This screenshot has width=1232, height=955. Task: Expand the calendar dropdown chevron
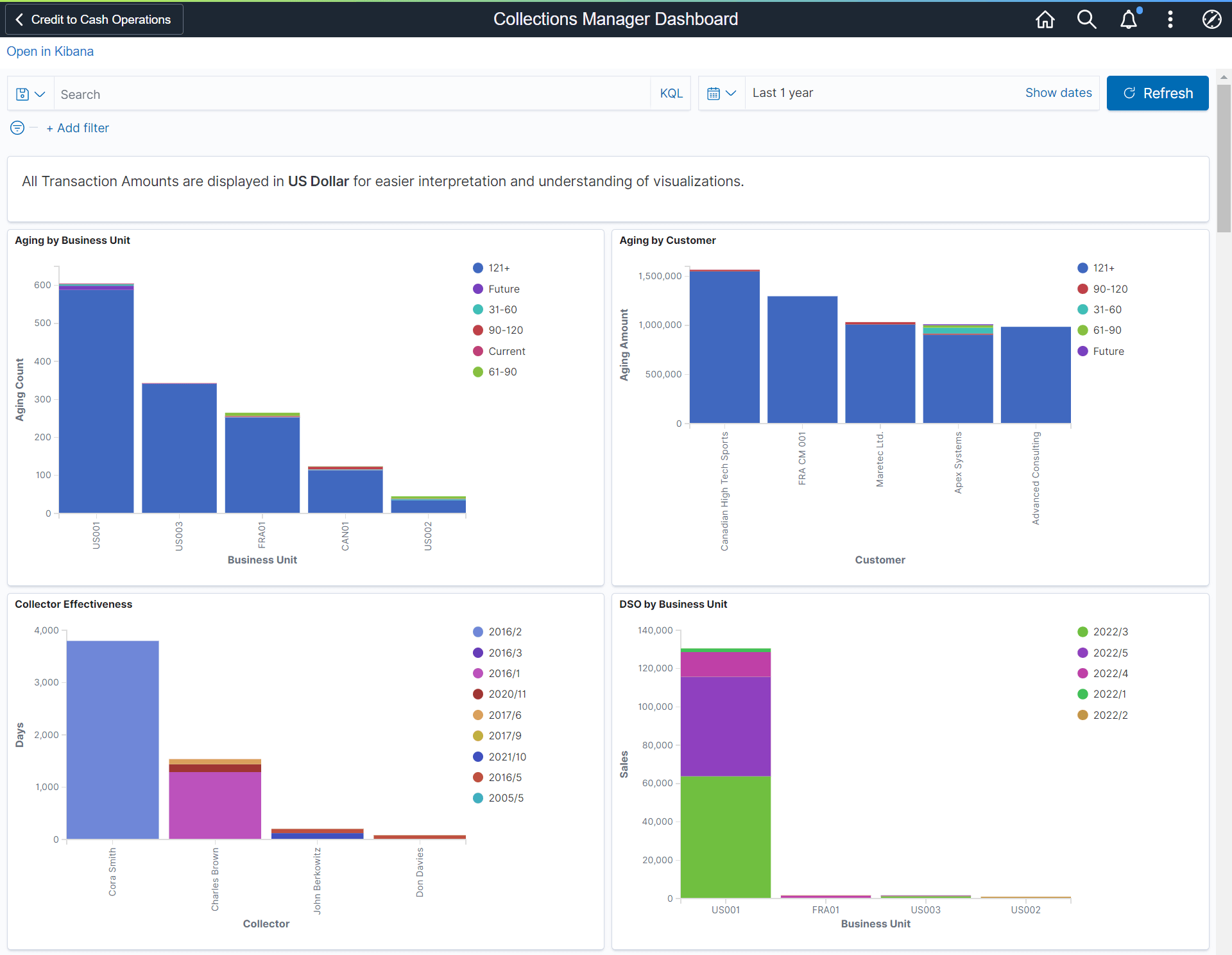(x=732, y=93)
